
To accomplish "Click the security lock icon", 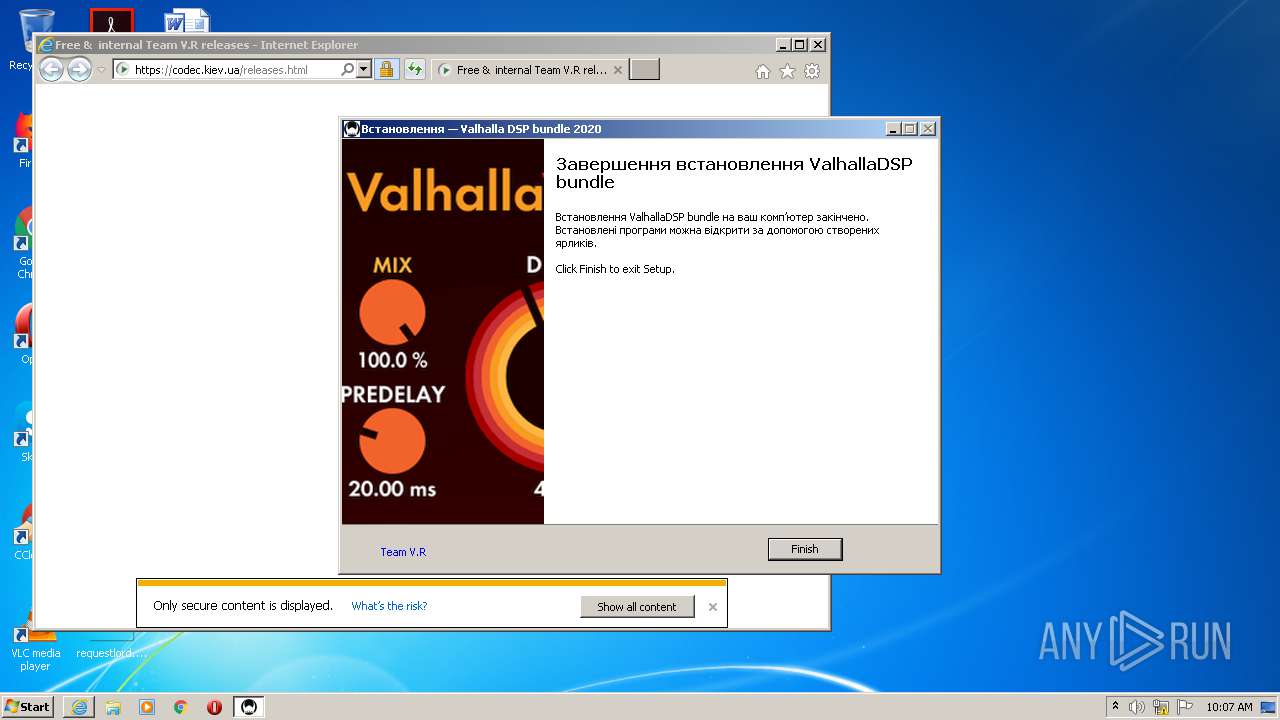I will click(386, 70).
